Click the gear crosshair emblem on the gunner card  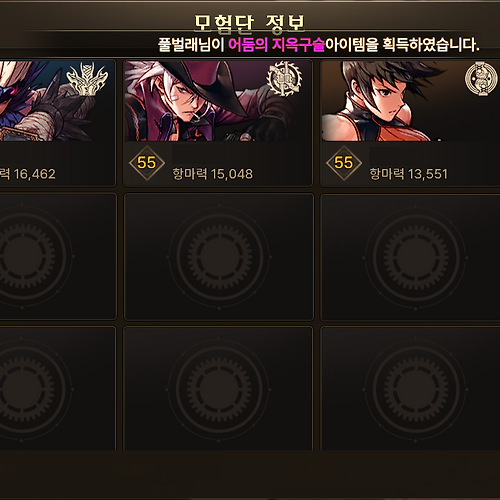coord(284,79)
